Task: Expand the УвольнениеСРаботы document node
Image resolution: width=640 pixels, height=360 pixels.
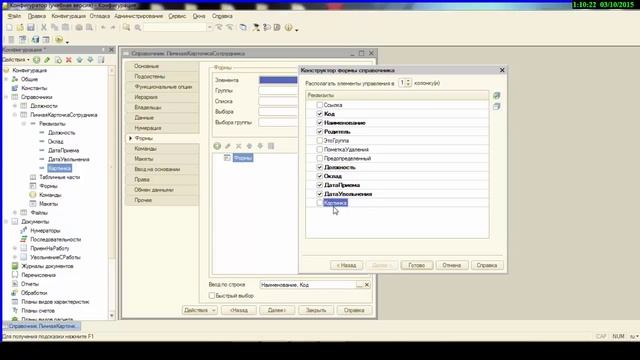Action: 15,257
